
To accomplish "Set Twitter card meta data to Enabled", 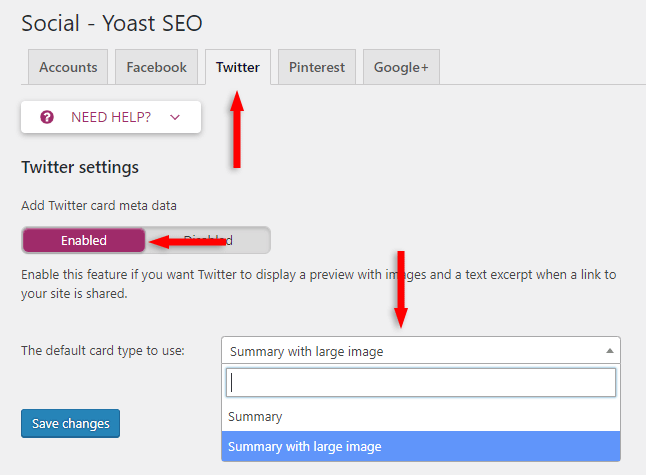I will pyautogui.click(x=84, y=240).
